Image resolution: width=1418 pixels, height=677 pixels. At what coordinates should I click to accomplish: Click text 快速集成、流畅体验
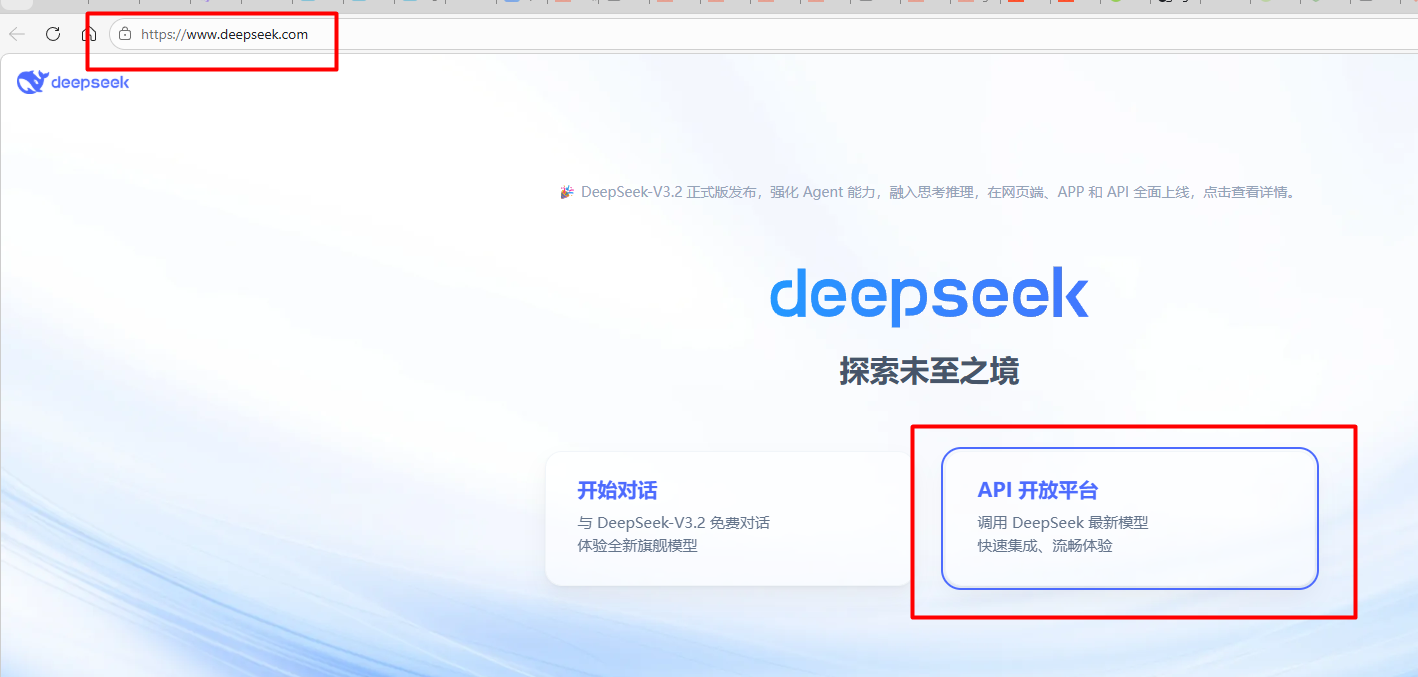coord(1044,546)
